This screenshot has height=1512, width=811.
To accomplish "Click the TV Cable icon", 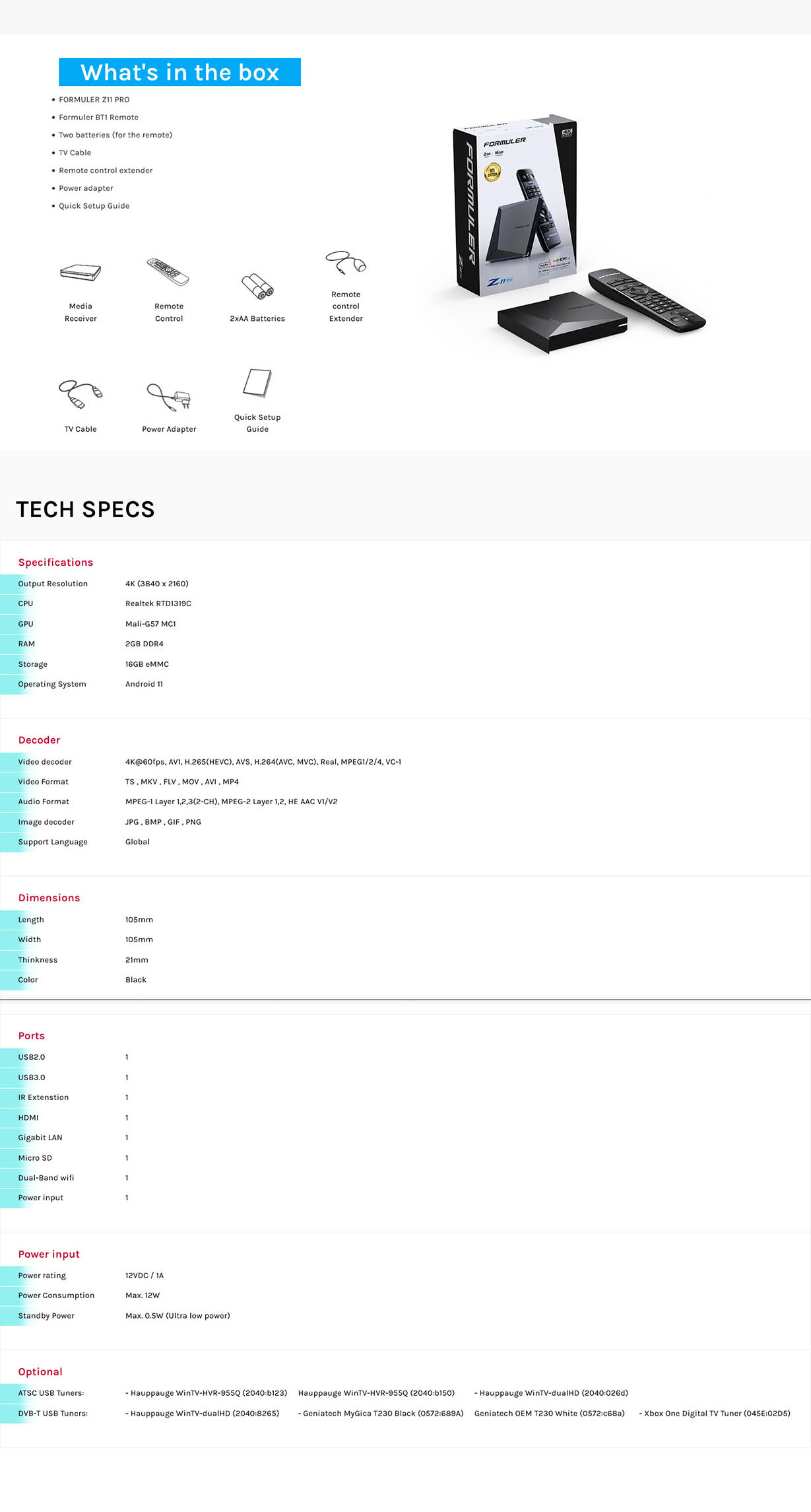I will [x=81, y=394].
